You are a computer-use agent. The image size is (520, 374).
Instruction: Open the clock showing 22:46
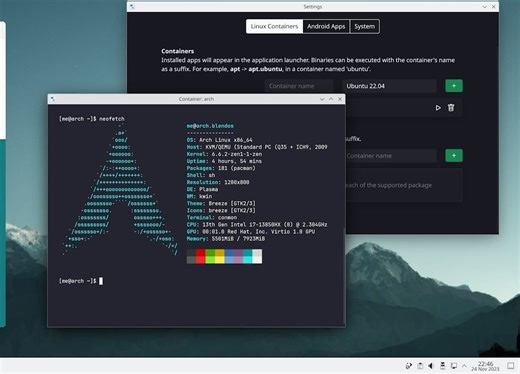tap(485, 366)
